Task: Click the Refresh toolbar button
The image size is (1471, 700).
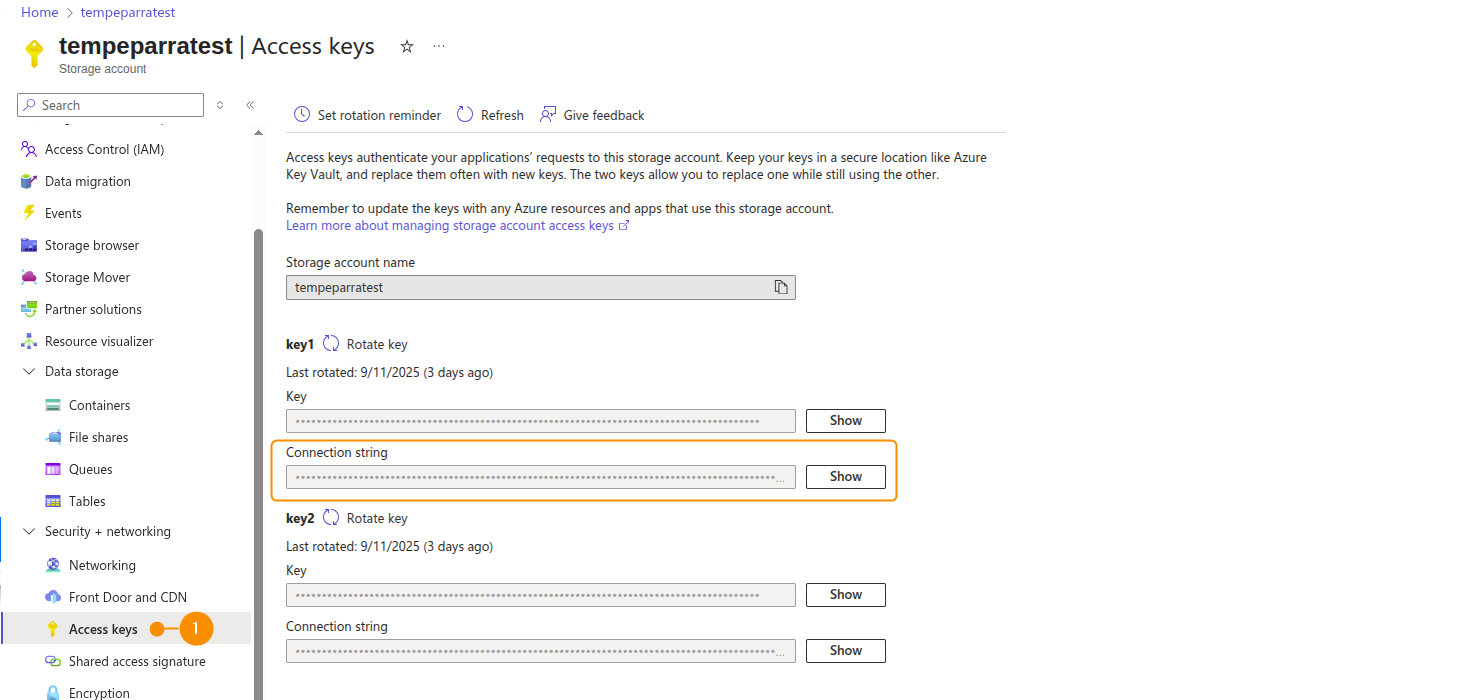Action: (490, 115)
